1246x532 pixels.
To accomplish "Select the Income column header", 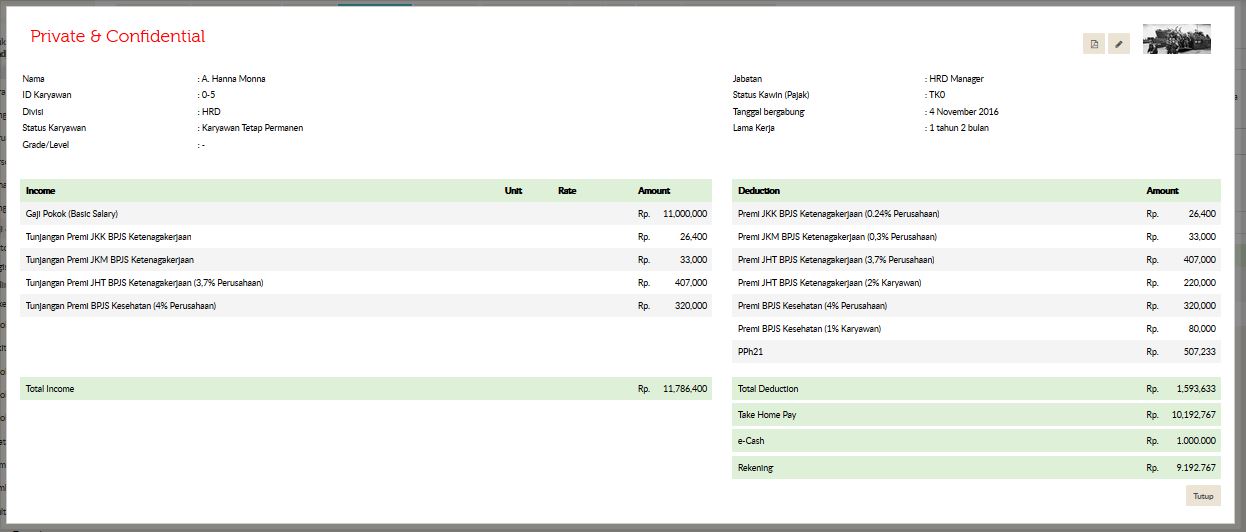I will coord(40,191).
